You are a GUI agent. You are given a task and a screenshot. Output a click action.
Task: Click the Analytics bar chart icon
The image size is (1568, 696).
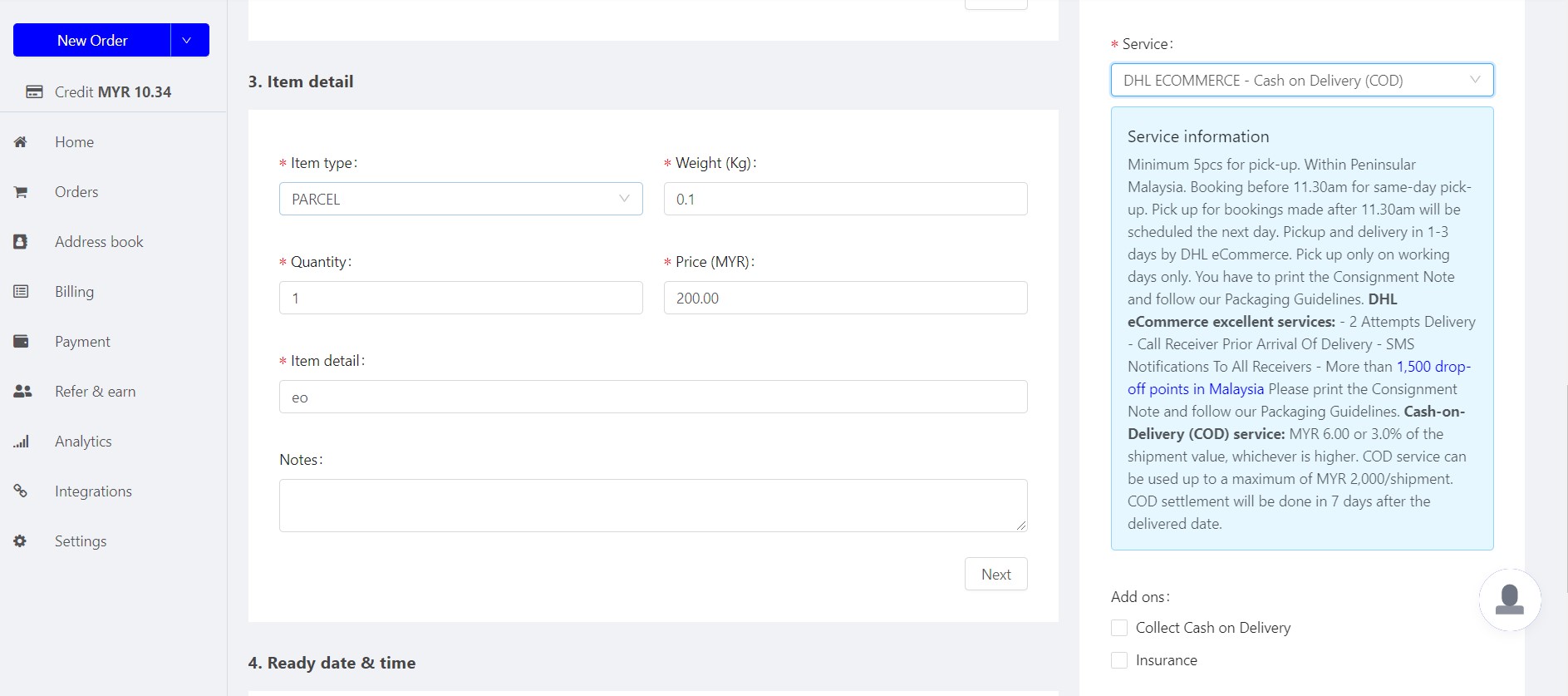coord(21,442)
